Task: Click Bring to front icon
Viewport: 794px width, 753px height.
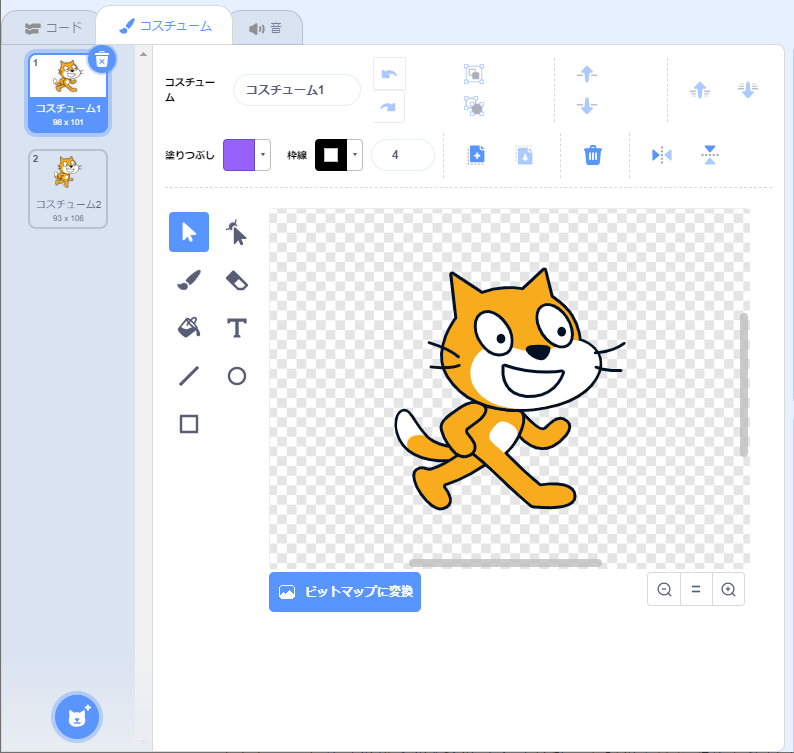Action: pyautogui.click(x=700, y=90)
